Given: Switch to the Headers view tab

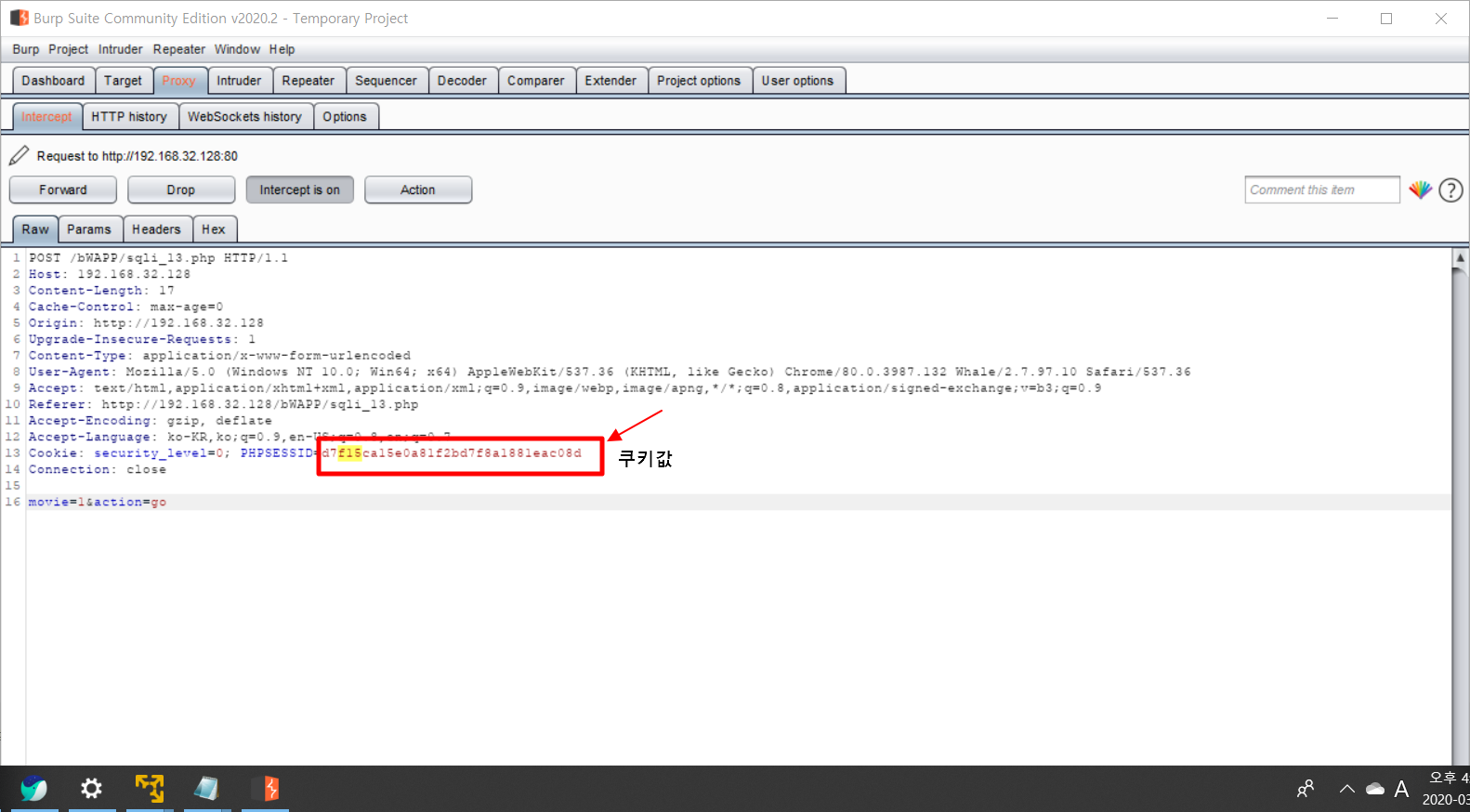Looking at the screenshot, I should (156, 229).
